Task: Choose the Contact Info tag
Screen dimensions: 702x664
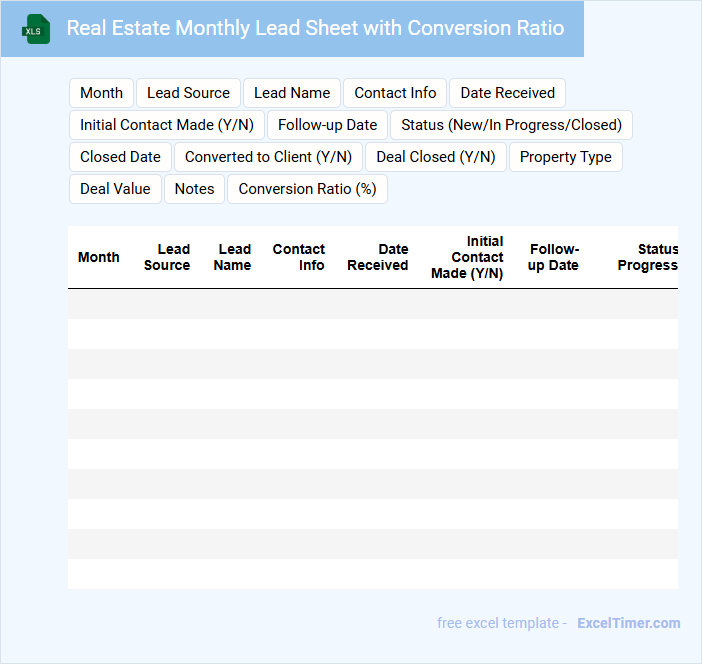Action: [x=395, y=93]
